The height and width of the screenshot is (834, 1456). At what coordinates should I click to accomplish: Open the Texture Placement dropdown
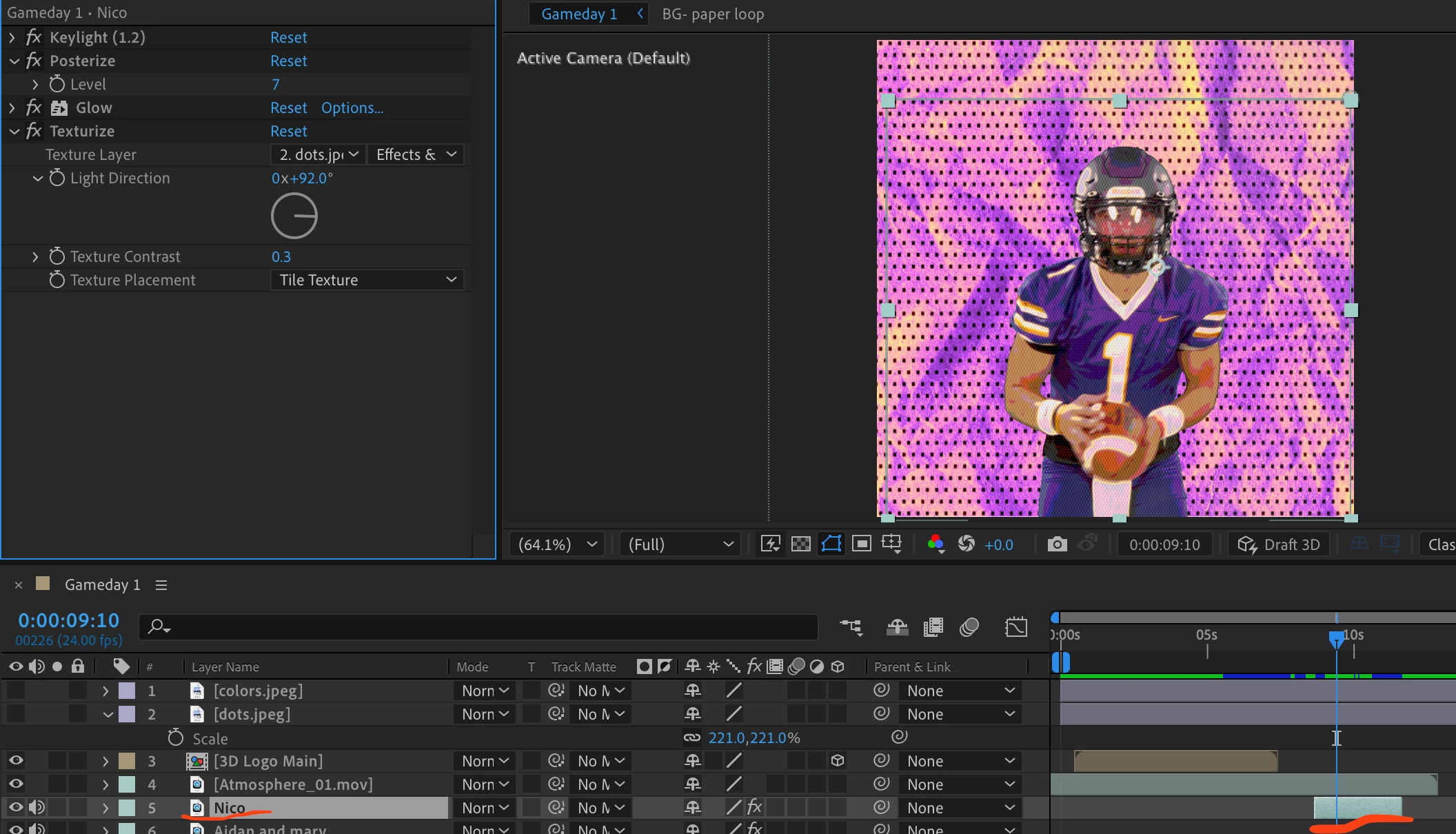[x=367, y=280]
